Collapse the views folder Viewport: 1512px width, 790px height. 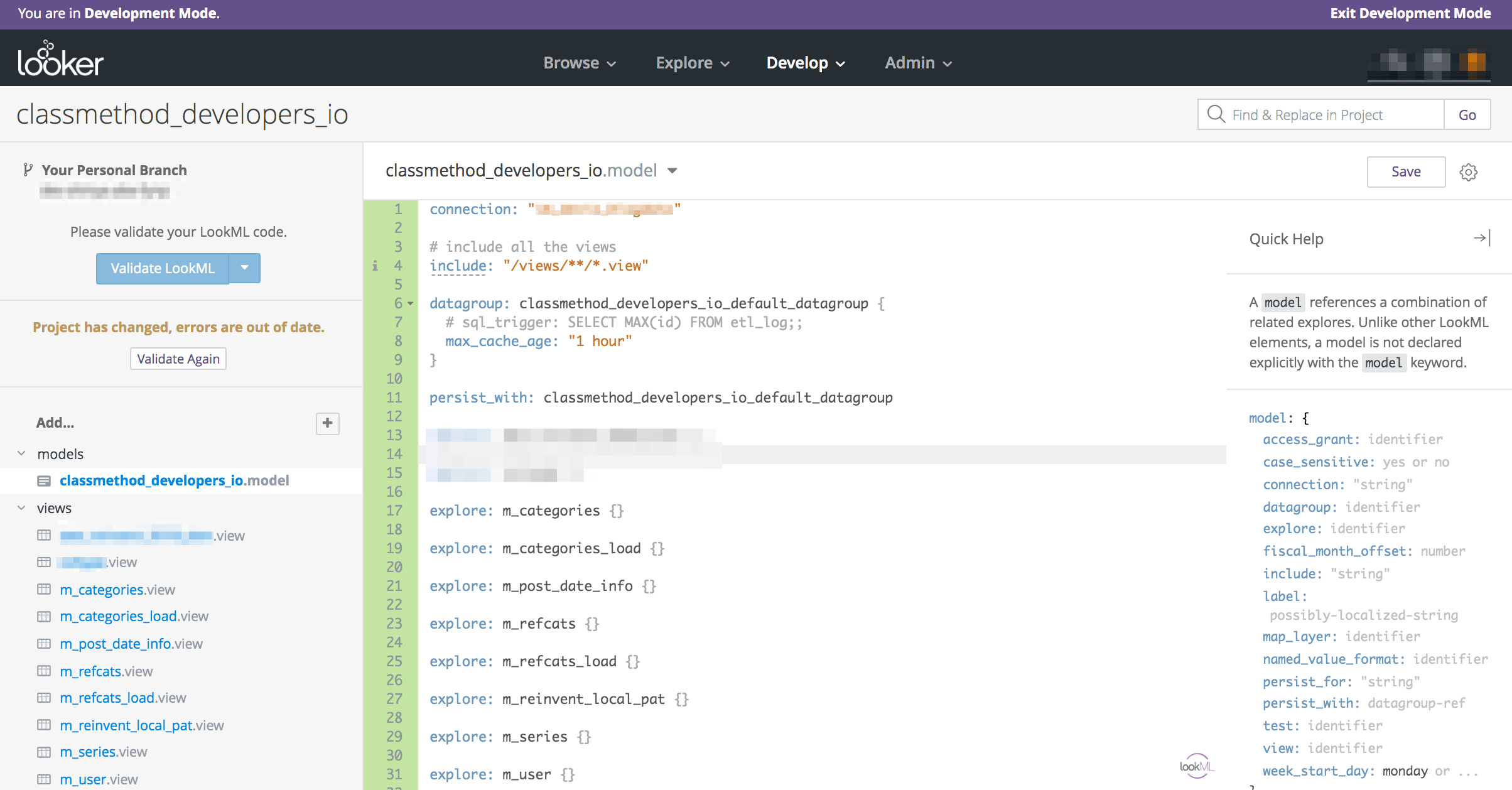22,507
